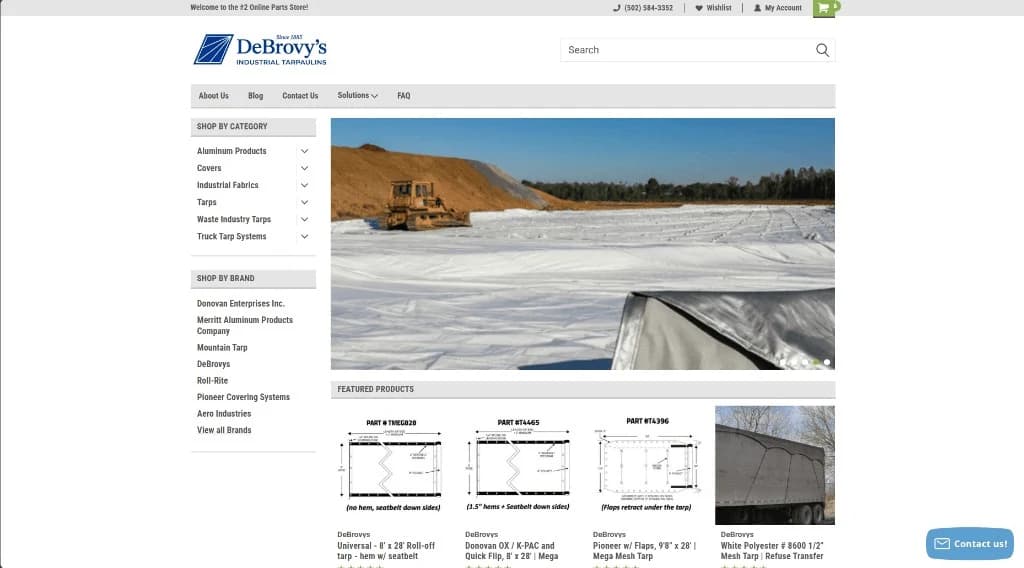The width and height of the screenshot is (1024, 568).
Task: Open the gray trailer tarp product photo
Action: 775,465
